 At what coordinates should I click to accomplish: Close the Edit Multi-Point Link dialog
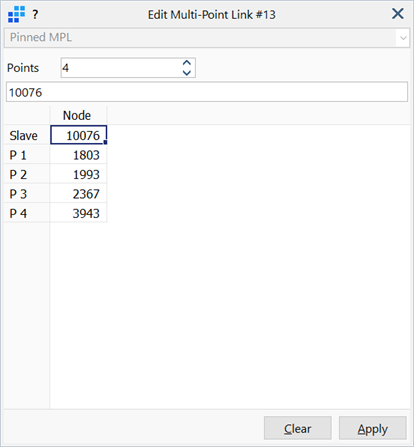point(398,14)
